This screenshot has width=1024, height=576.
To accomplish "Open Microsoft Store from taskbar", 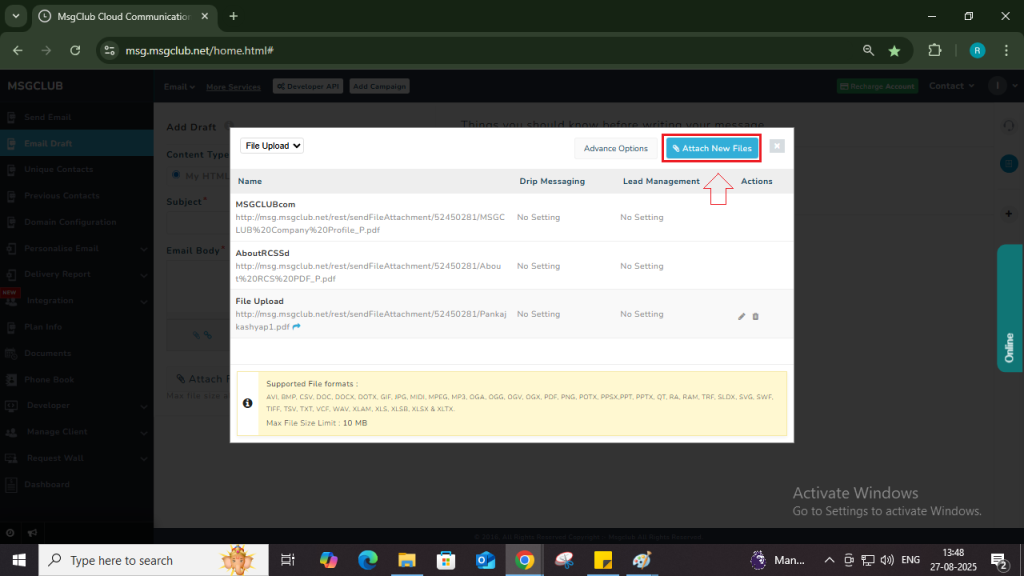I will click(446, 560).
